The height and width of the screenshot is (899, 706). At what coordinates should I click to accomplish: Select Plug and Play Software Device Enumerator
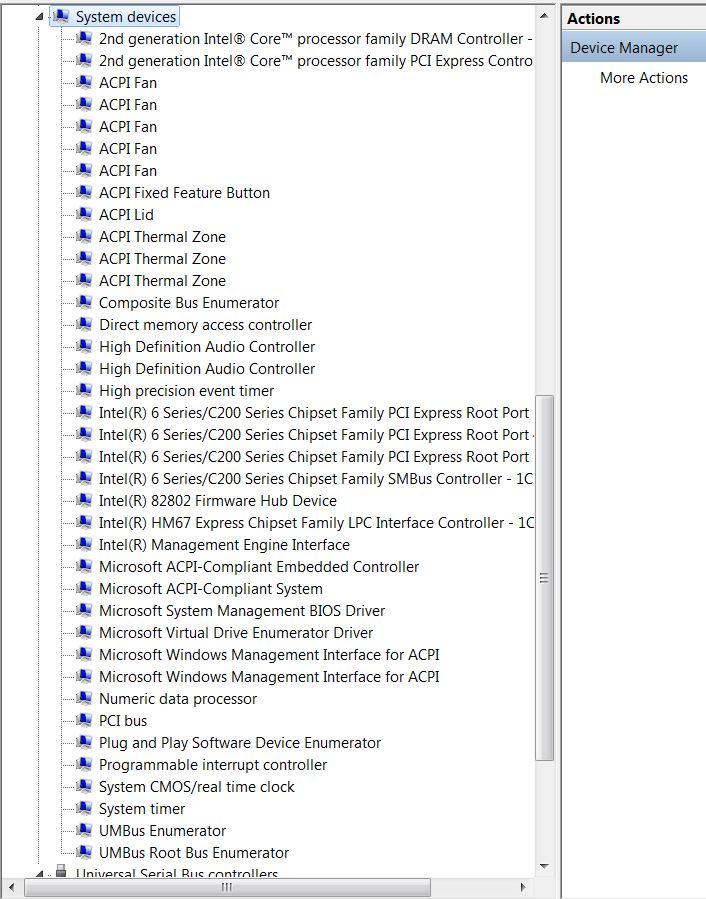tap(240, 742)
